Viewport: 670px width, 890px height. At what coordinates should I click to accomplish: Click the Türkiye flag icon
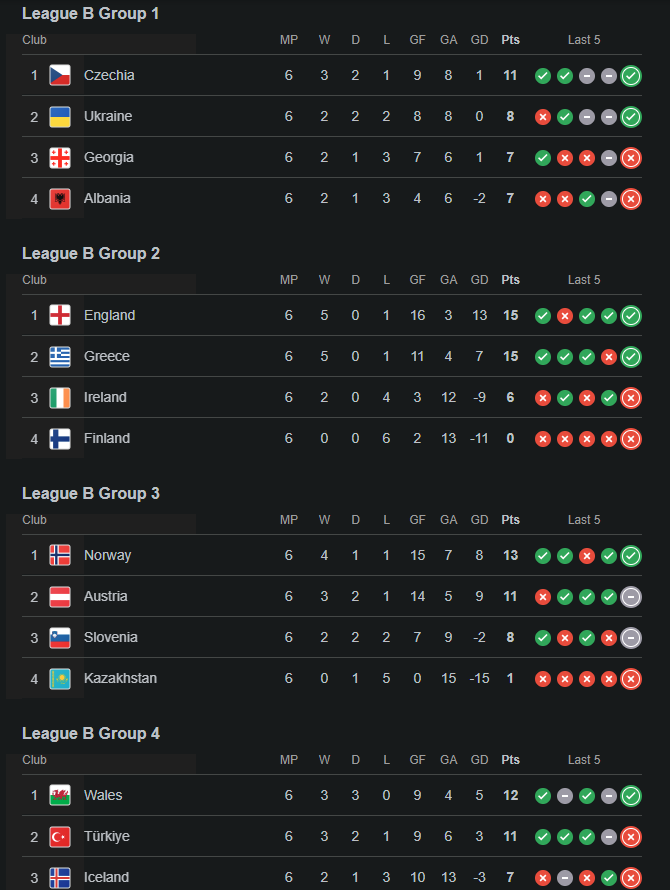click(60, 836)
